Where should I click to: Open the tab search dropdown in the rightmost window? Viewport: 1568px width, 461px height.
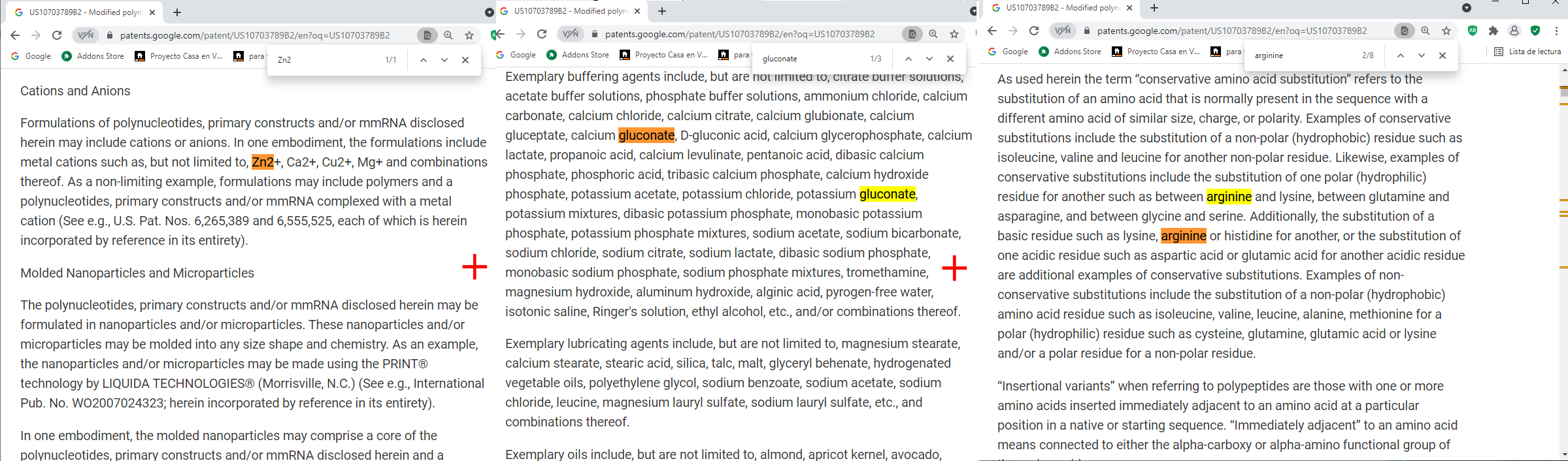tap(1466, 8)
